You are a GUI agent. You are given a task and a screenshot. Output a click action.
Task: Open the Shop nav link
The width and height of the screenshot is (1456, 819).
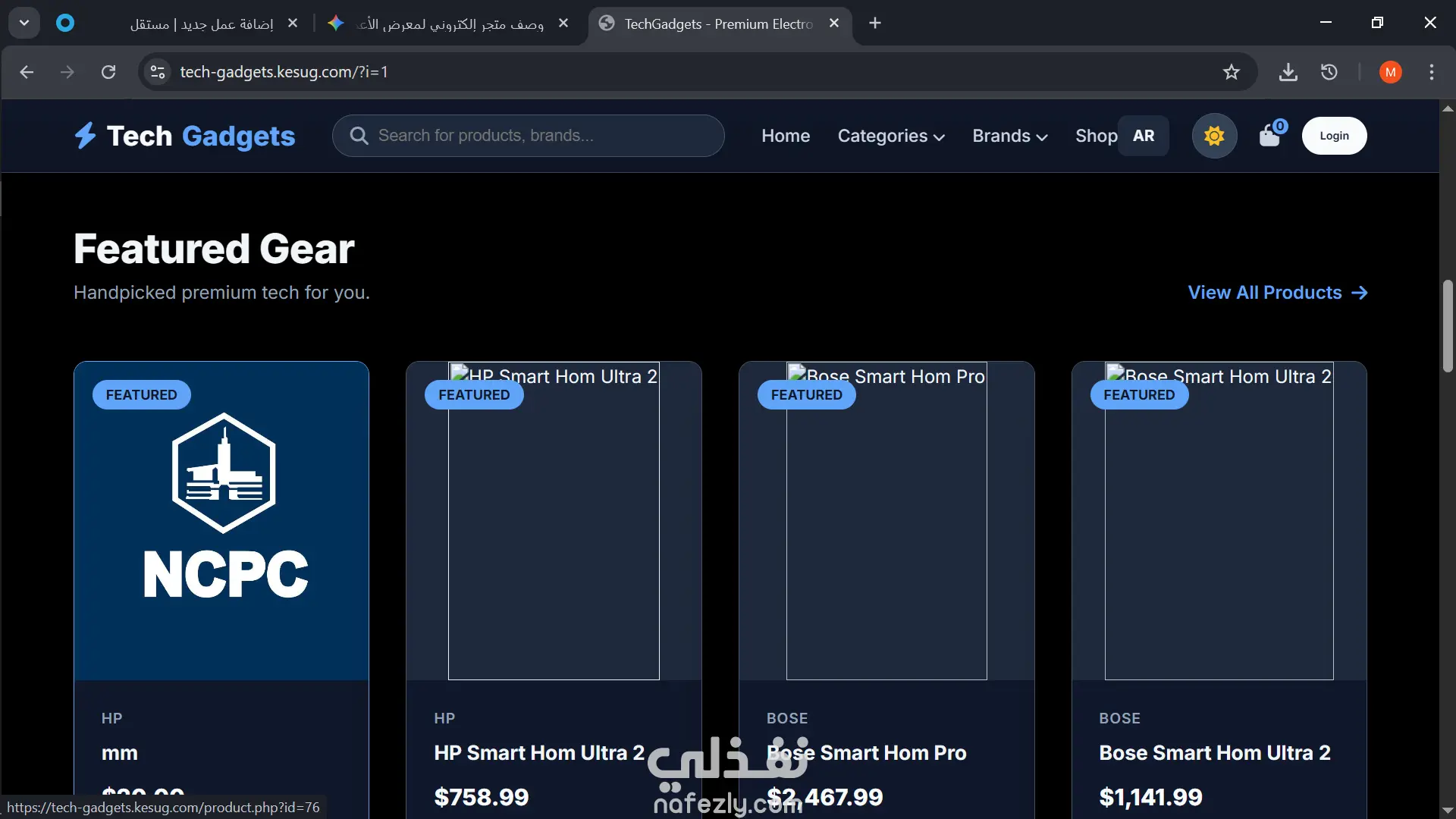coord(1096,136)
